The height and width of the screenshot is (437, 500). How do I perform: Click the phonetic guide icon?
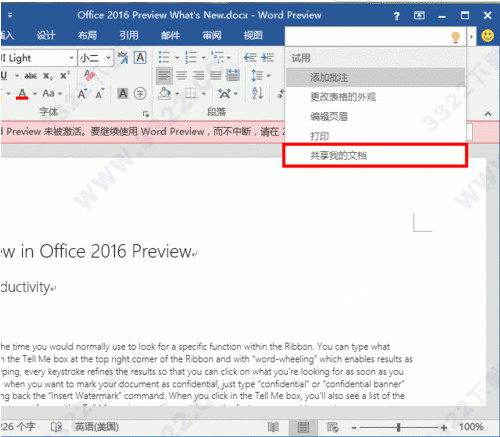click(x=123, y=58)
